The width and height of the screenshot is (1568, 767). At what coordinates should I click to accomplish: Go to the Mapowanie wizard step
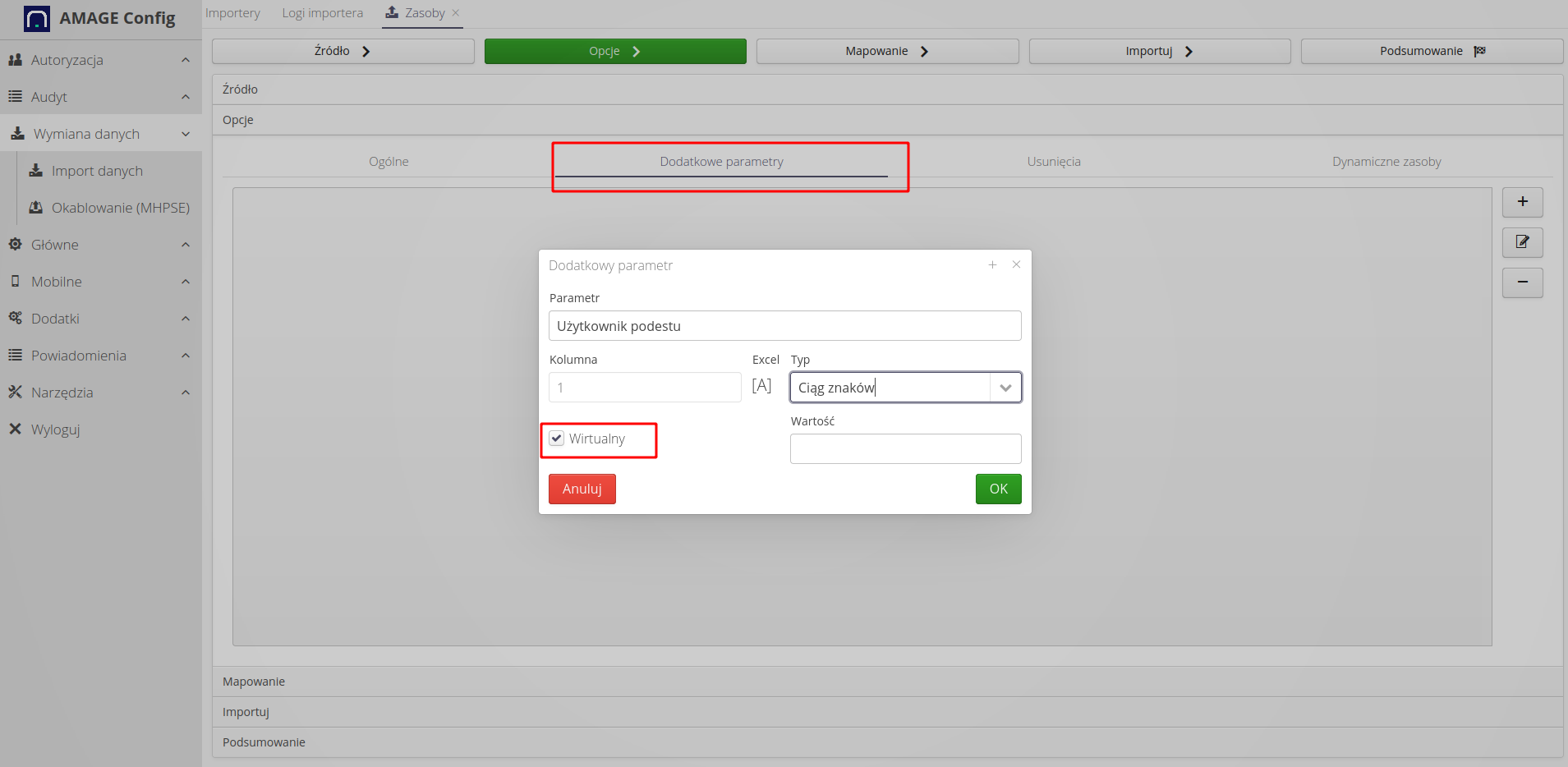887,51
